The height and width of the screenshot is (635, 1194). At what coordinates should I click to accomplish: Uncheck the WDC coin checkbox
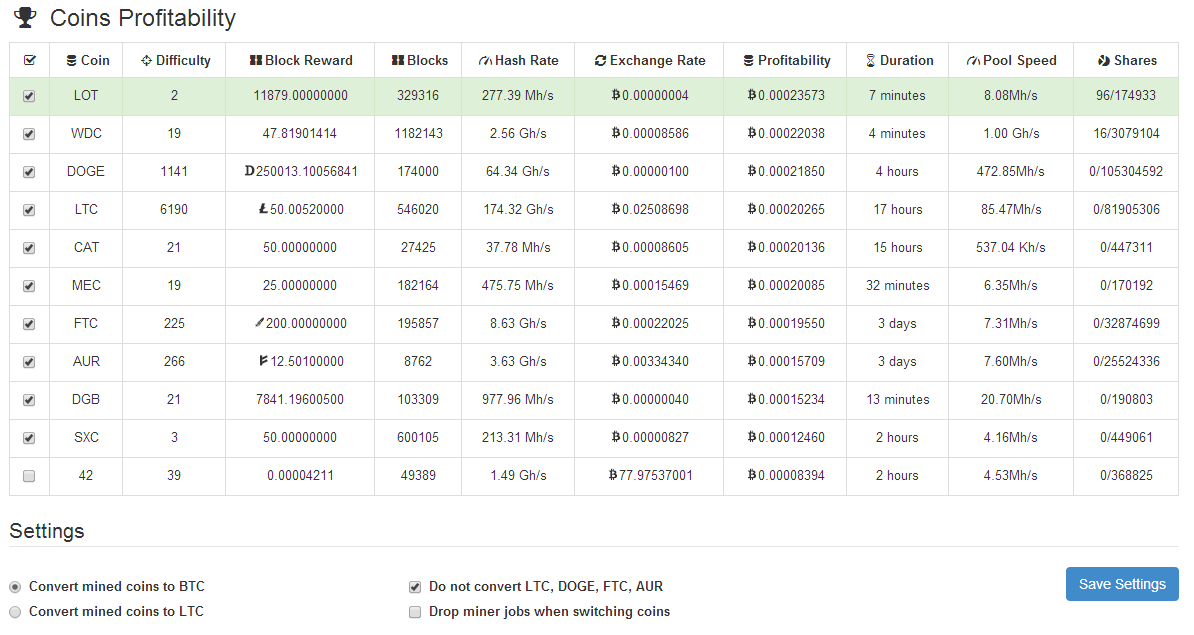point(29,134)
